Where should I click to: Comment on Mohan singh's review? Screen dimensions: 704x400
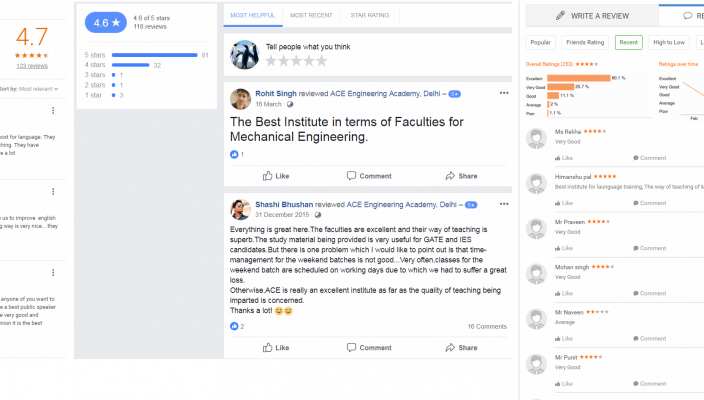650,294
